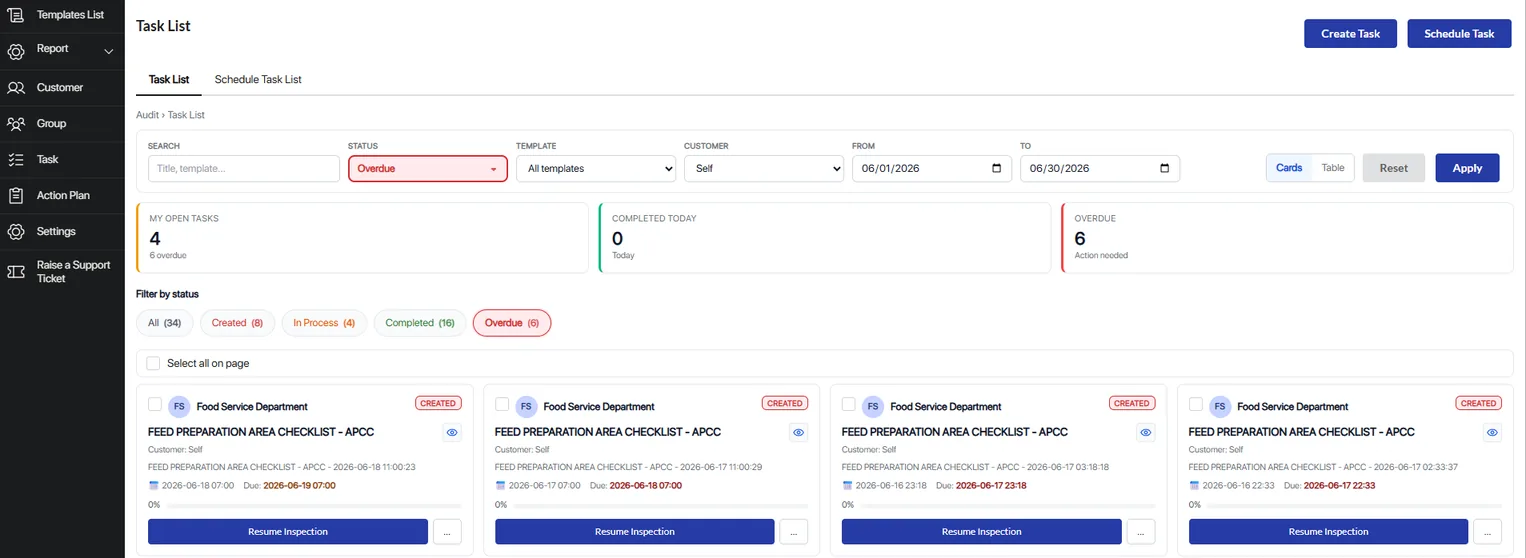Focus the Search title, template input
1526x558 pixels.
pos(244,169)
